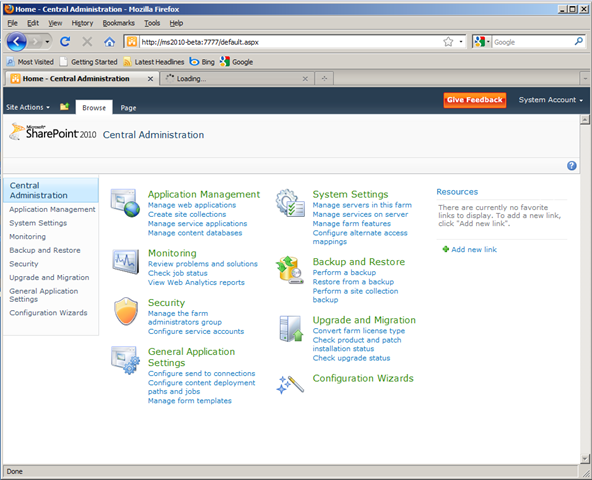Click the Firefox home button
The height and width of the screenshot is (480, 592).
click(x=109, y=42)
